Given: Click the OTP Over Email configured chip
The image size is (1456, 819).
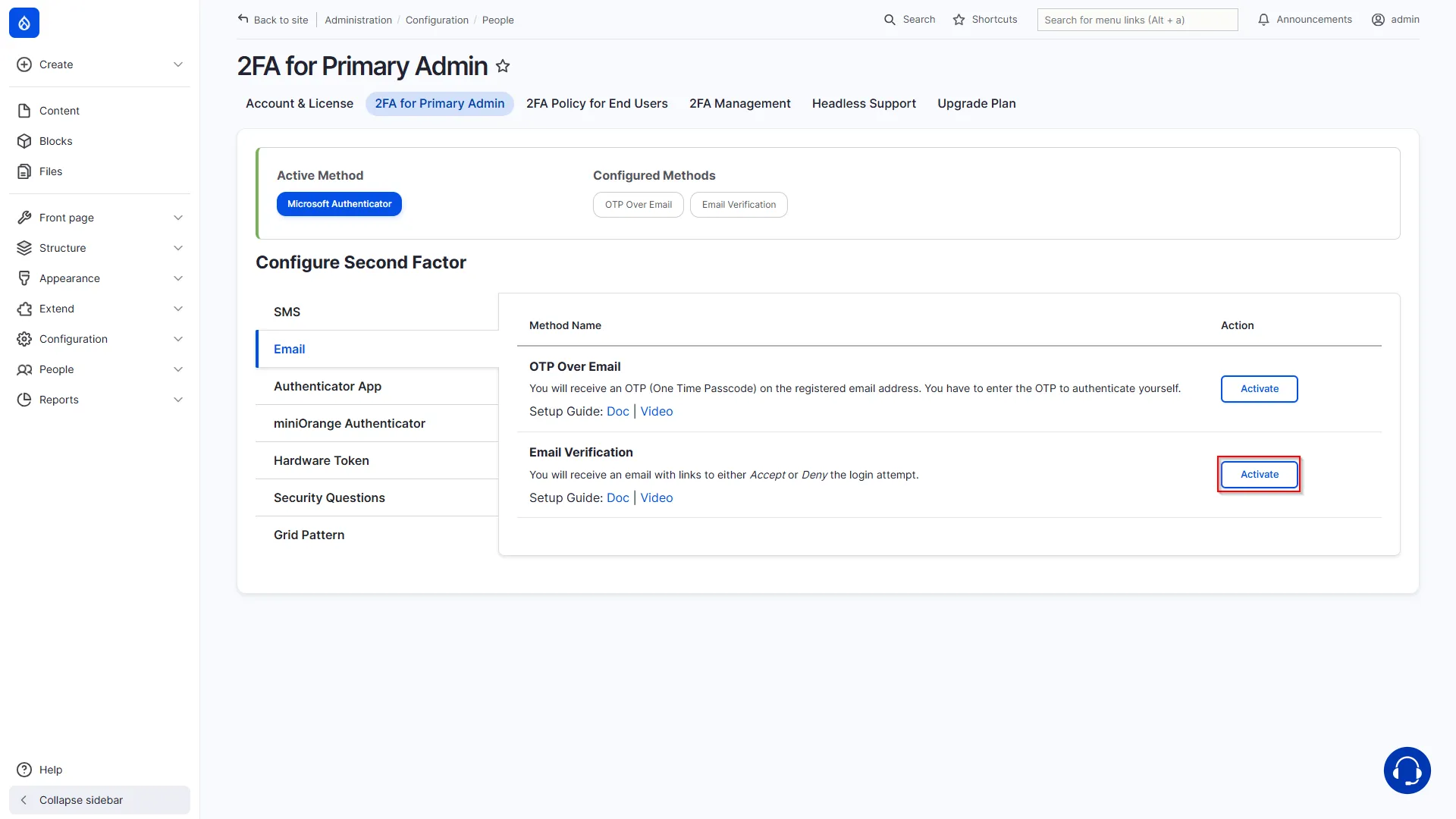Looking at the screenshot, I should point(638,205).
